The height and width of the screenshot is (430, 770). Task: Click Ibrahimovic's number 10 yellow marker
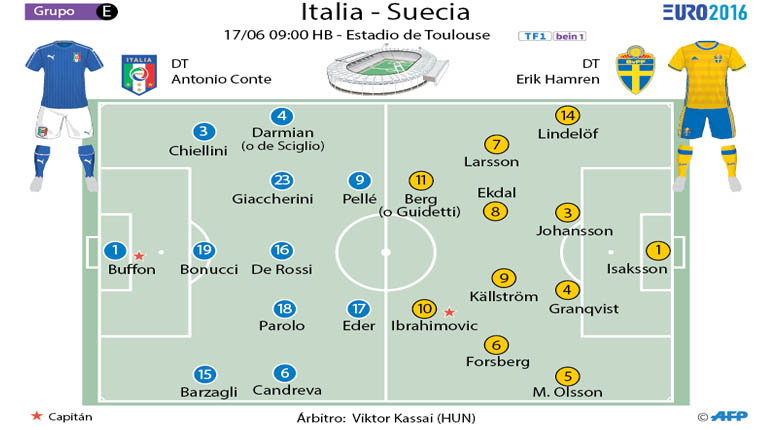(424, 309)
